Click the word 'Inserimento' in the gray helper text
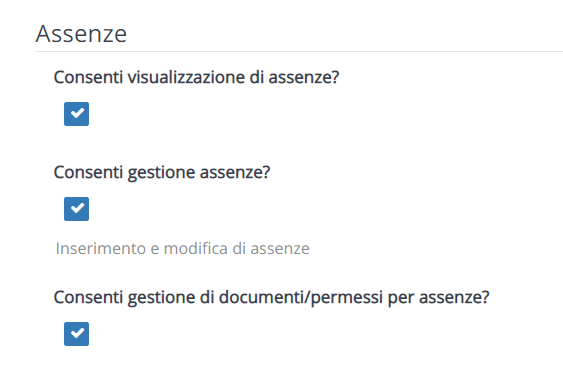Viewport: 563px width, 388px height. tap(101, 248)
